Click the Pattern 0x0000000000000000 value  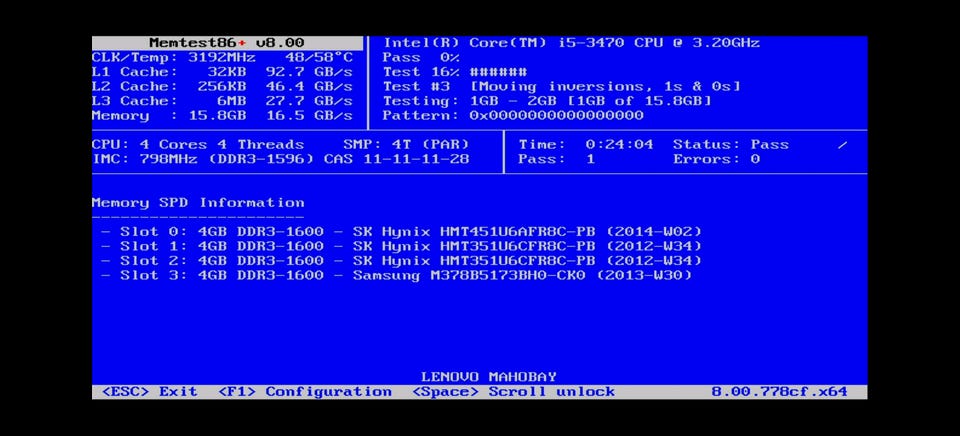tap(557, 116)
